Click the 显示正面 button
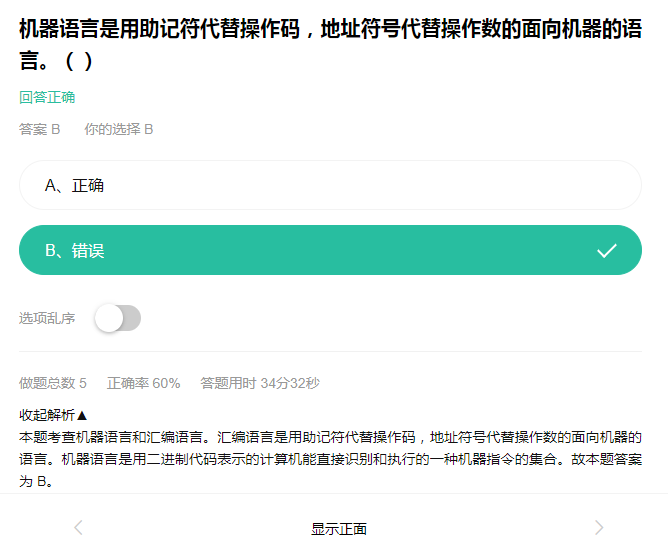 [x=339, y=529]
